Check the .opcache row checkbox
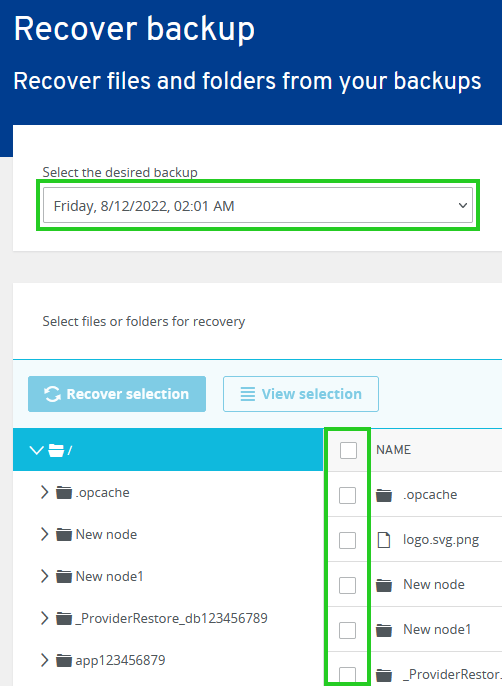This screenshot has height=686, width=502. point(348,495)
